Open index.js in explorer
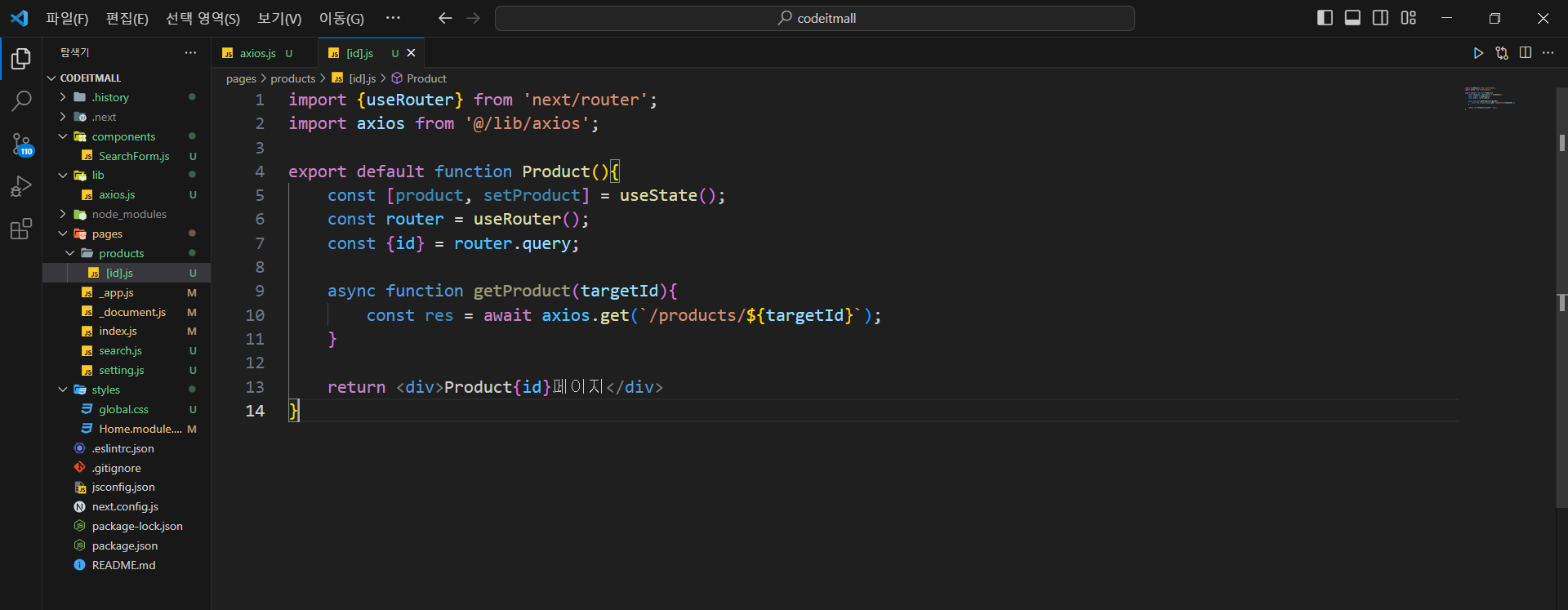 [x=127, y=332]
